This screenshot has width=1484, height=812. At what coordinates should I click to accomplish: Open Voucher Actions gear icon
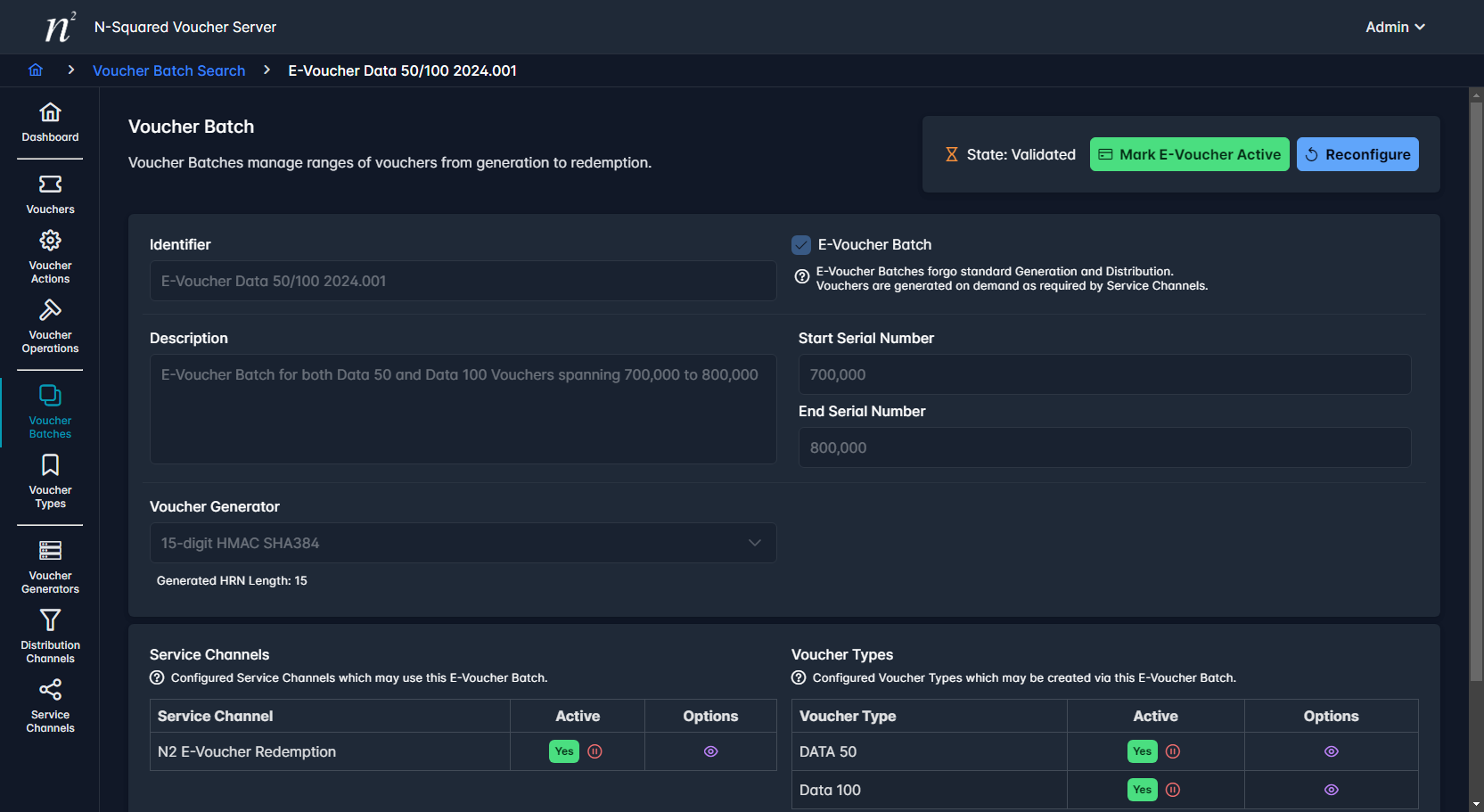pyautogui.click(x=50, y=241)
